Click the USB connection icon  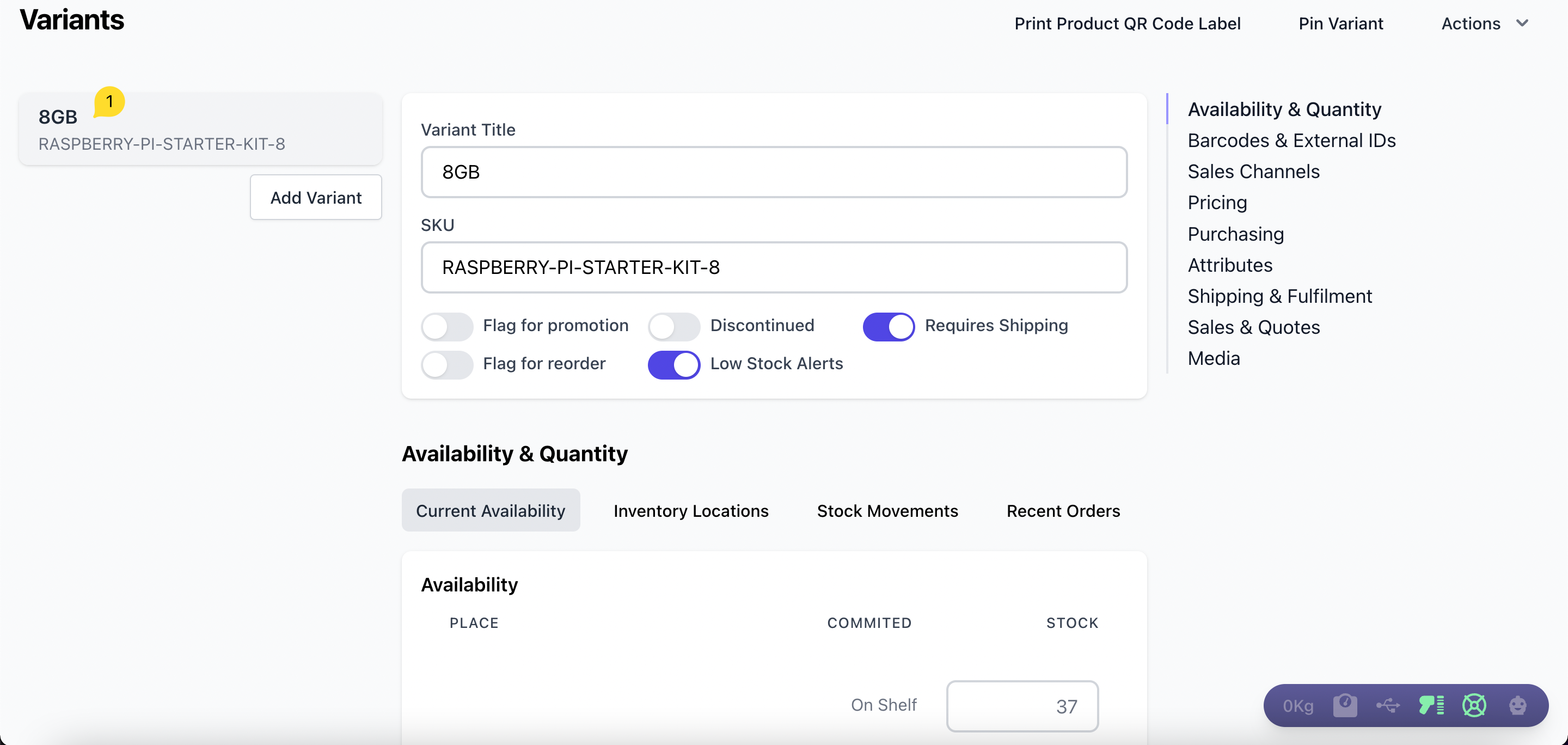click(x=1388, y=705)
